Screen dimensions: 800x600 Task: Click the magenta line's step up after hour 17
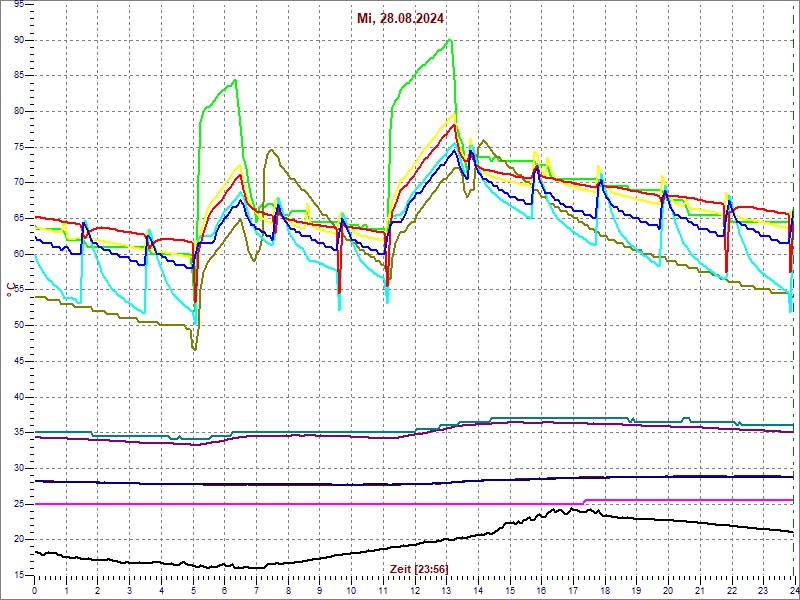pos(585,502)
